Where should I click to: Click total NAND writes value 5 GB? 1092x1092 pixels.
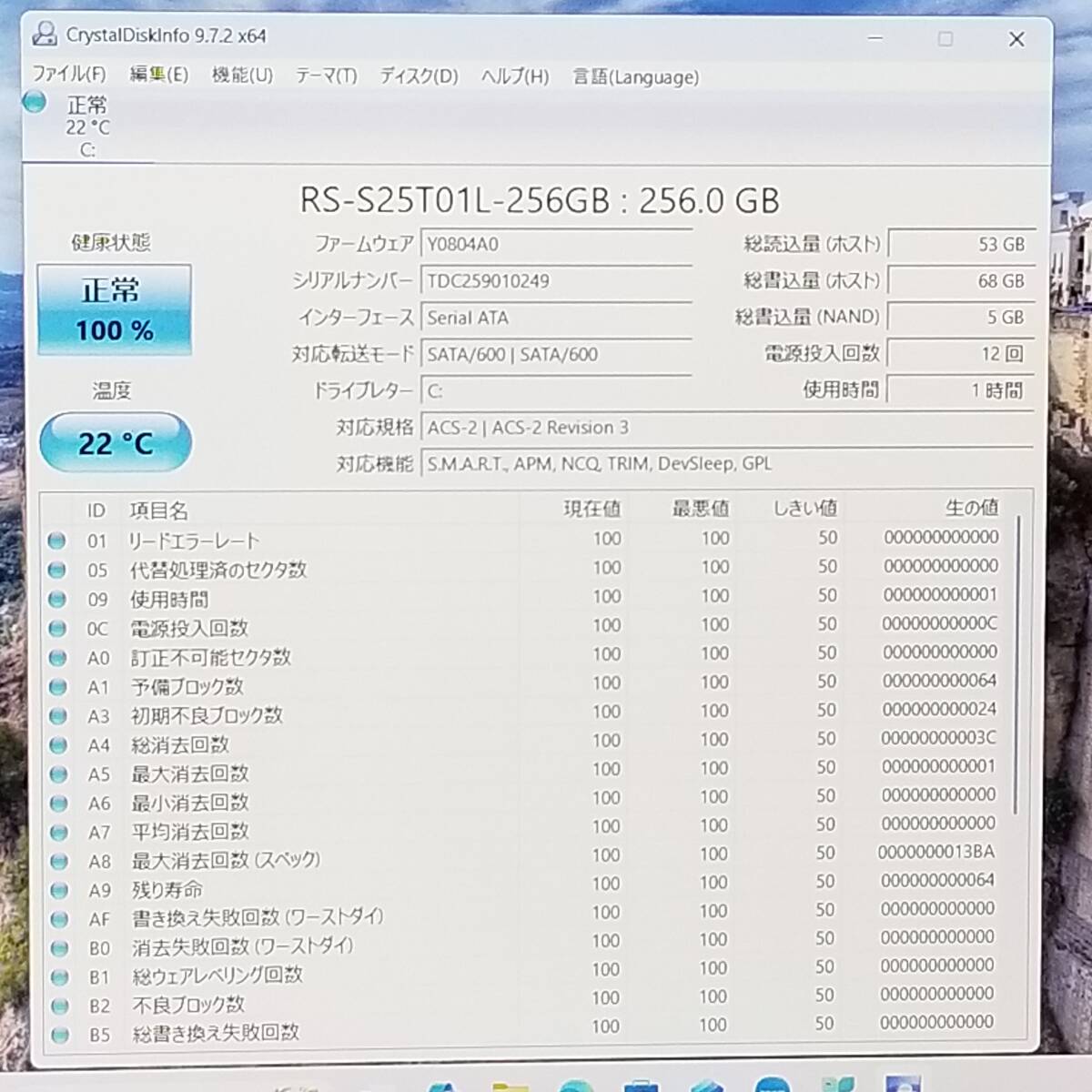961,317
